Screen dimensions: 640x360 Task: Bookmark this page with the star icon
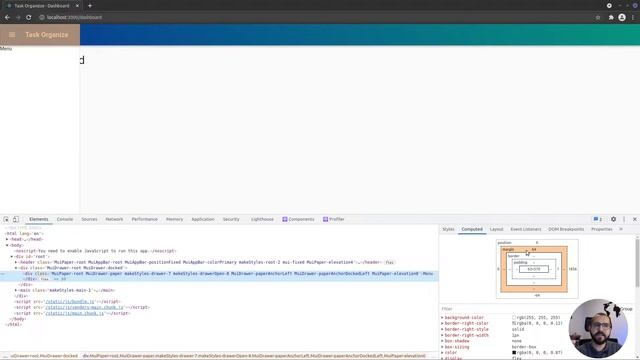[x=598, y=18]
